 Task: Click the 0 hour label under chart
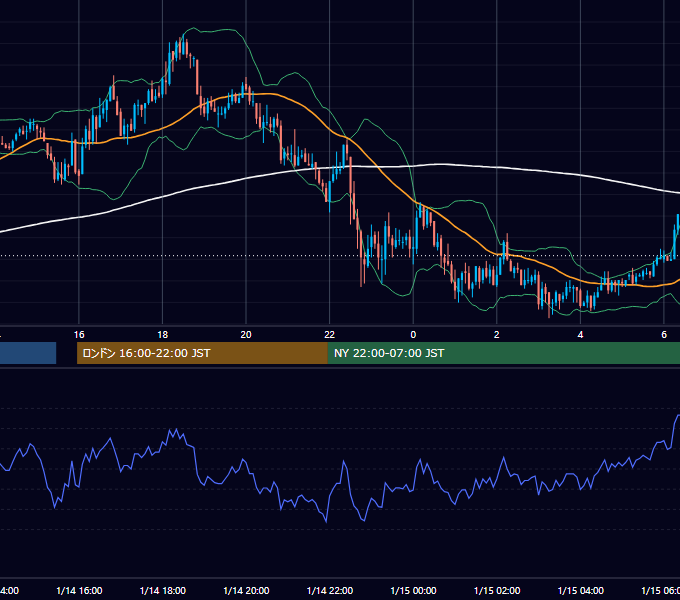tap(413, 335)
